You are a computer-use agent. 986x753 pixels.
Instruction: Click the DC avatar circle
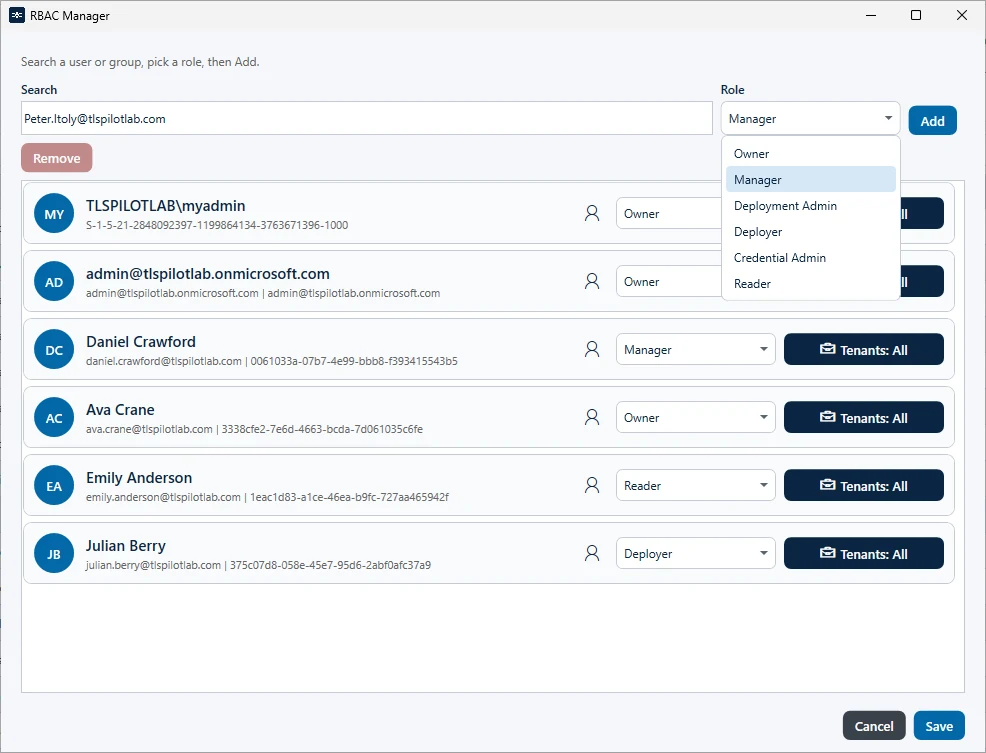click(54, 350)
